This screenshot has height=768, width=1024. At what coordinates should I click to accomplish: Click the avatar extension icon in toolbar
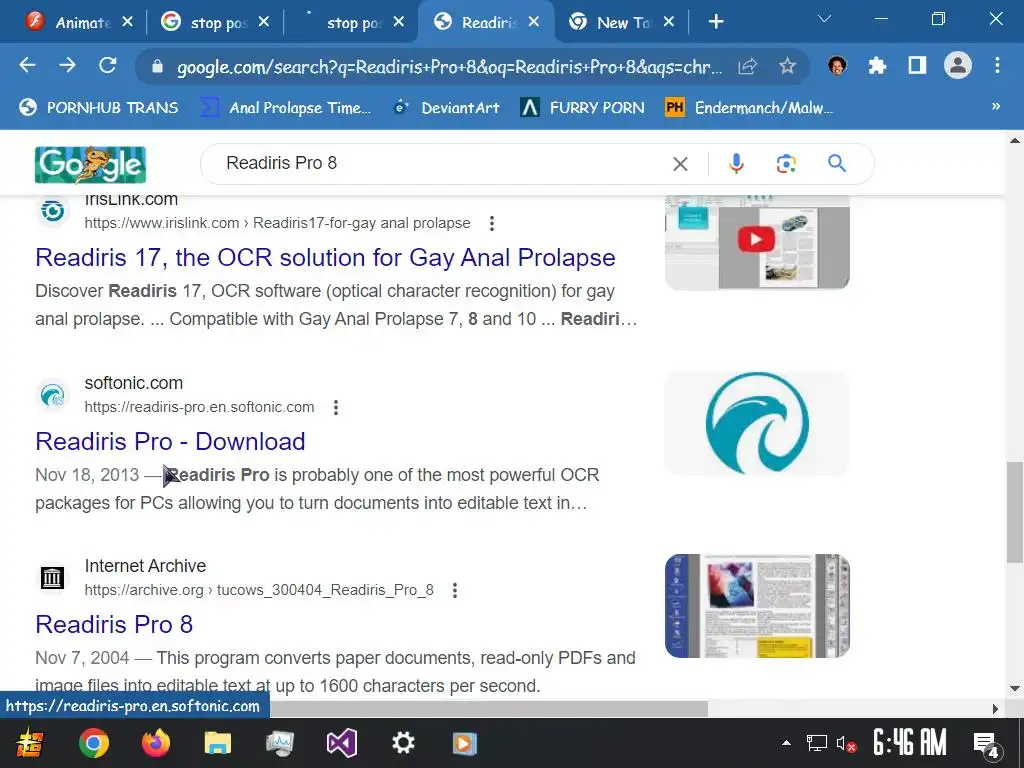coord(837,65)
